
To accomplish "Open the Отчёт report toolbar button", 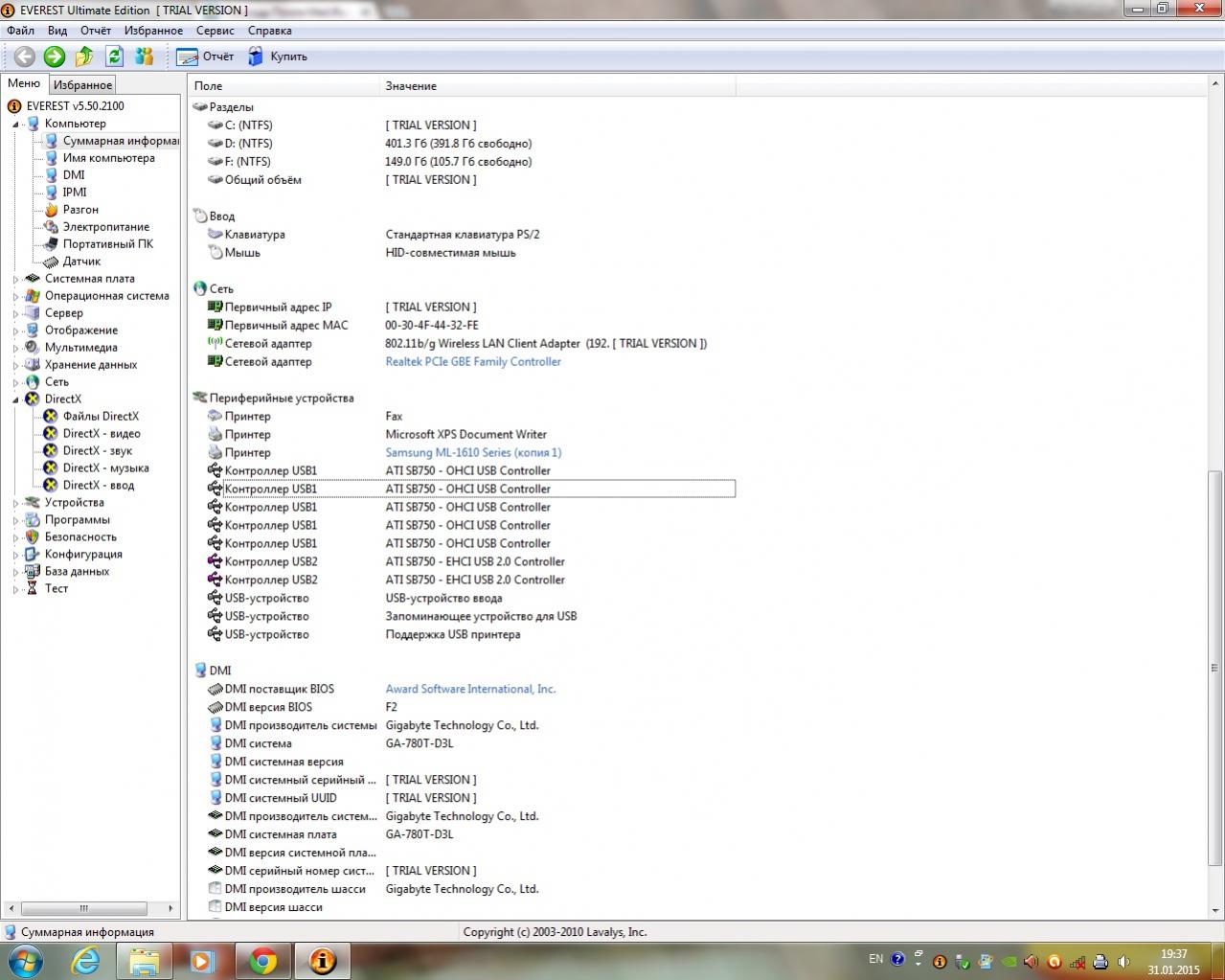I will (x=206, y=57).
